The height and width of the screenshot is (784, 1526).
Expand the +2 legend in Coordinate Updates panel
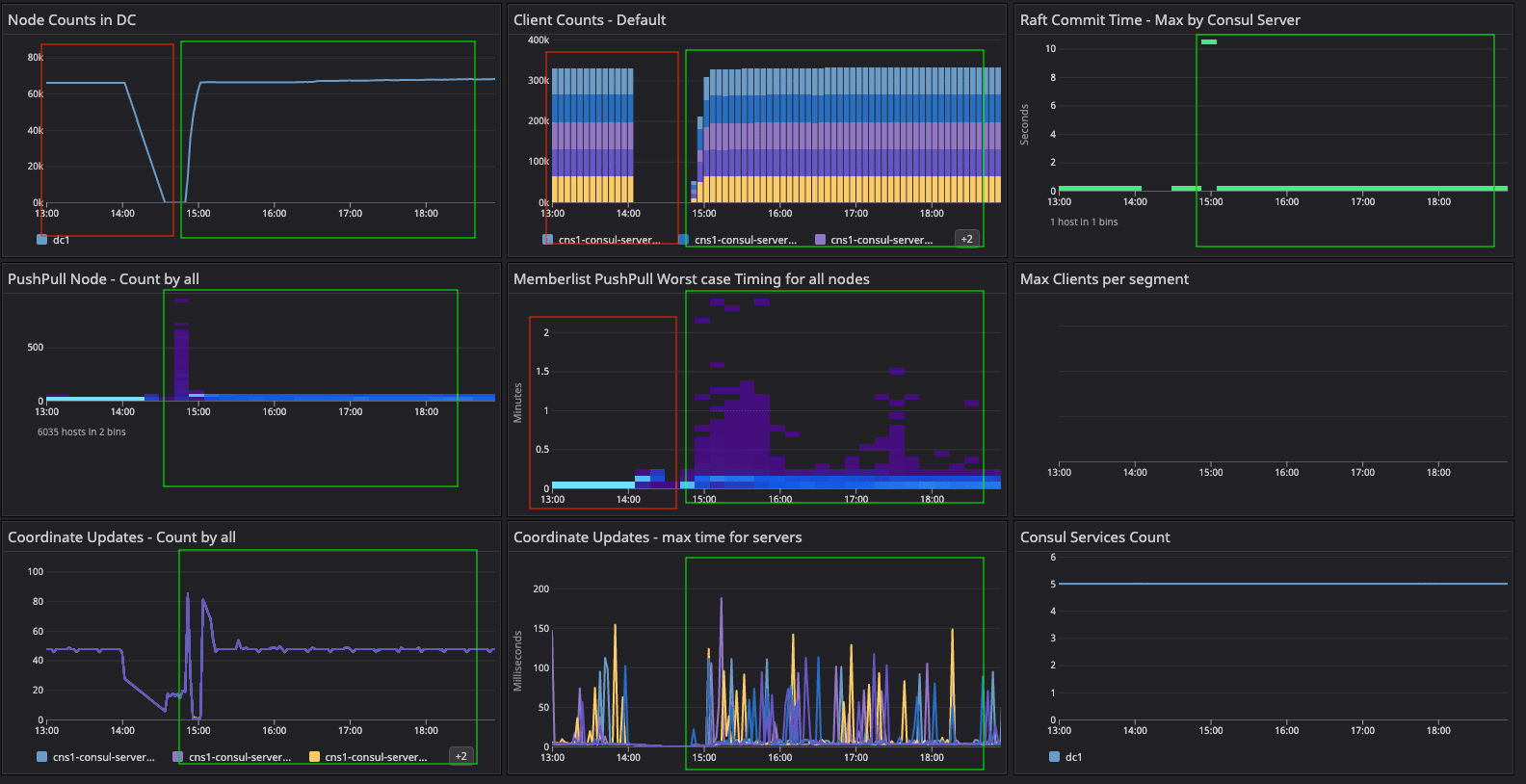click(x=460, y=756)
